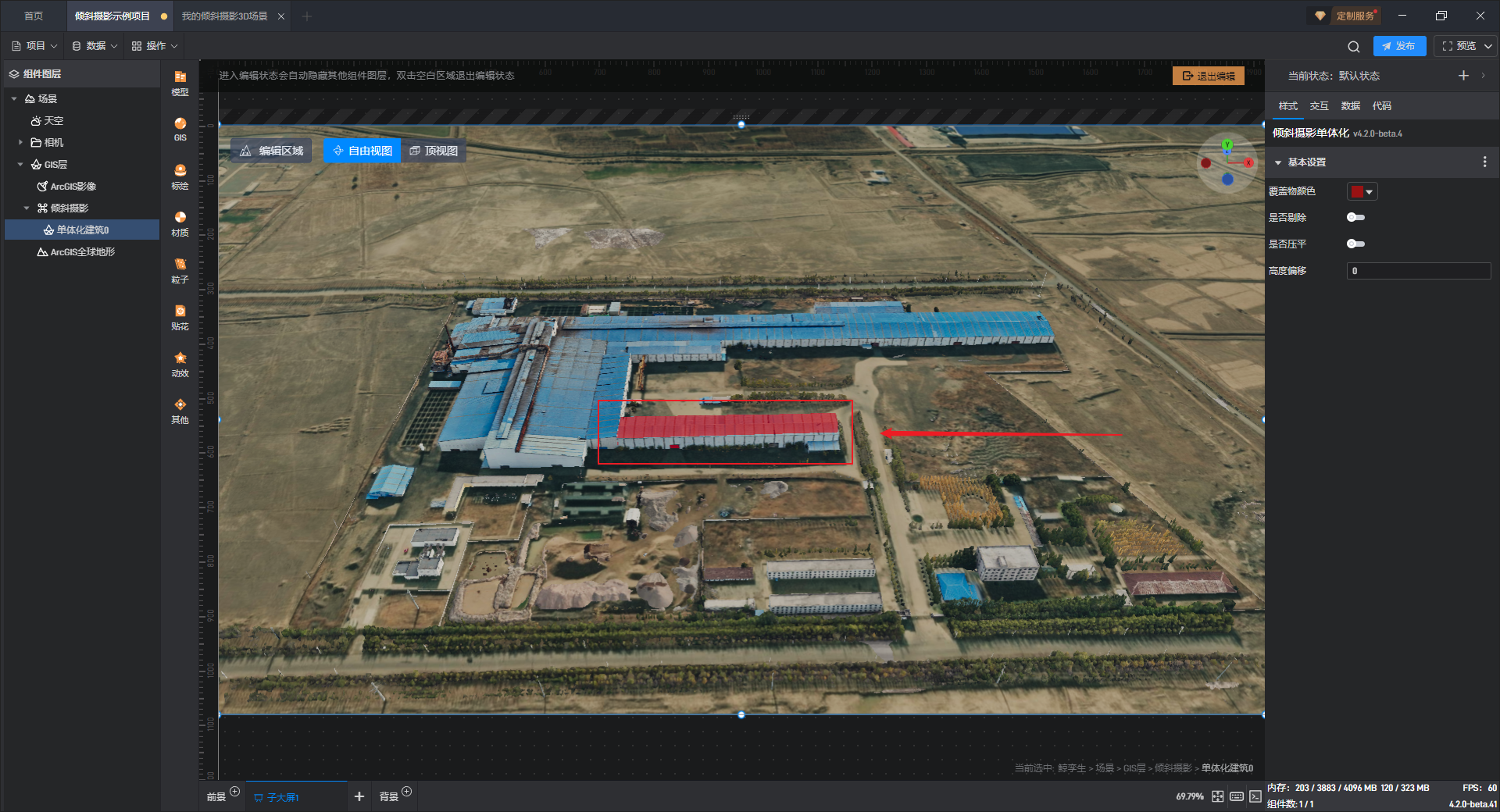1500x812 pixels.
Task: Click the 69.79% zoom level value
Action: coord(1190,796)
